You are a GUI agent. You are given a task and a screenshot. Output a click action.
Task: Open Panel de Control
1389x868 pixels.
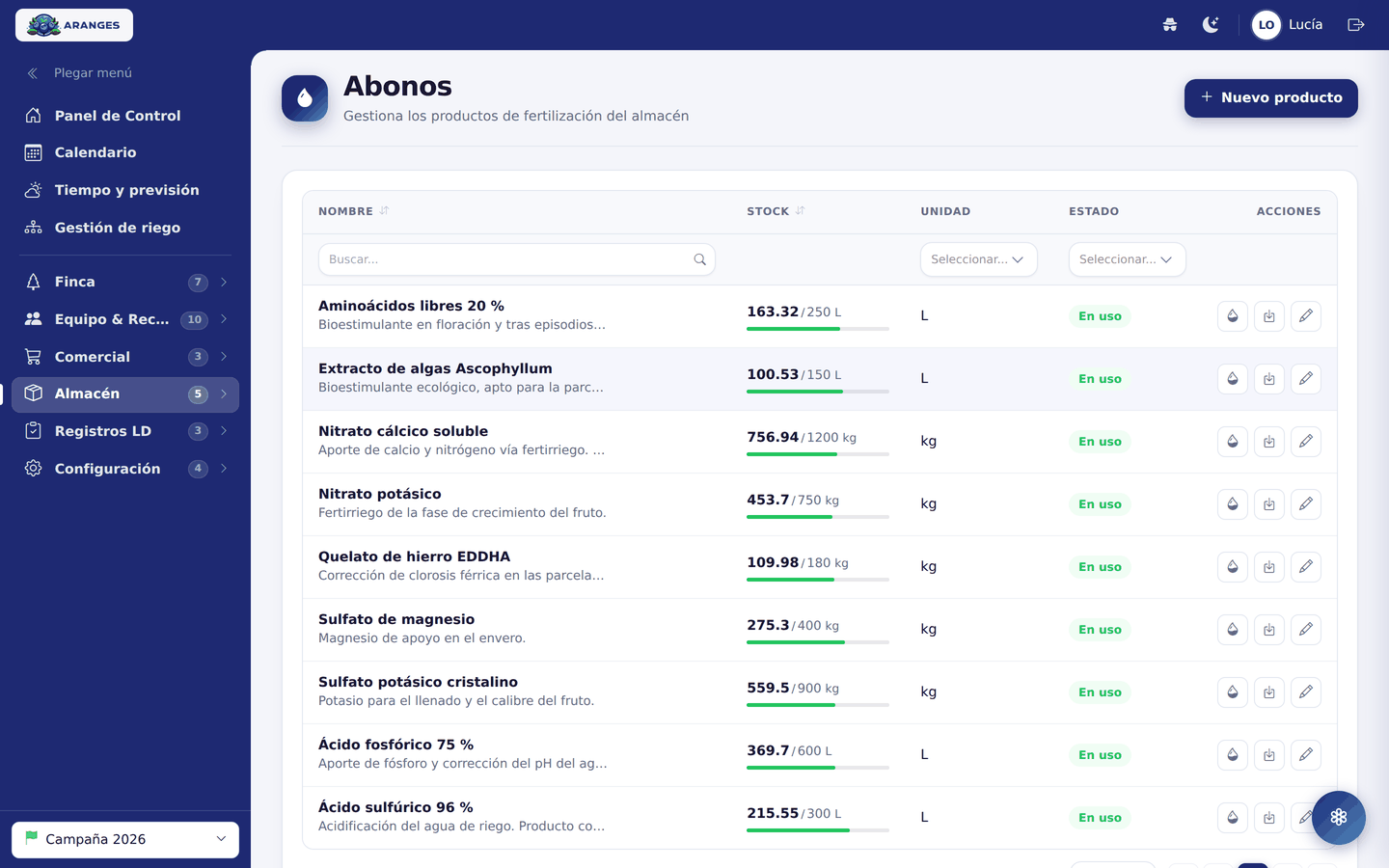(x=125, y=116)
